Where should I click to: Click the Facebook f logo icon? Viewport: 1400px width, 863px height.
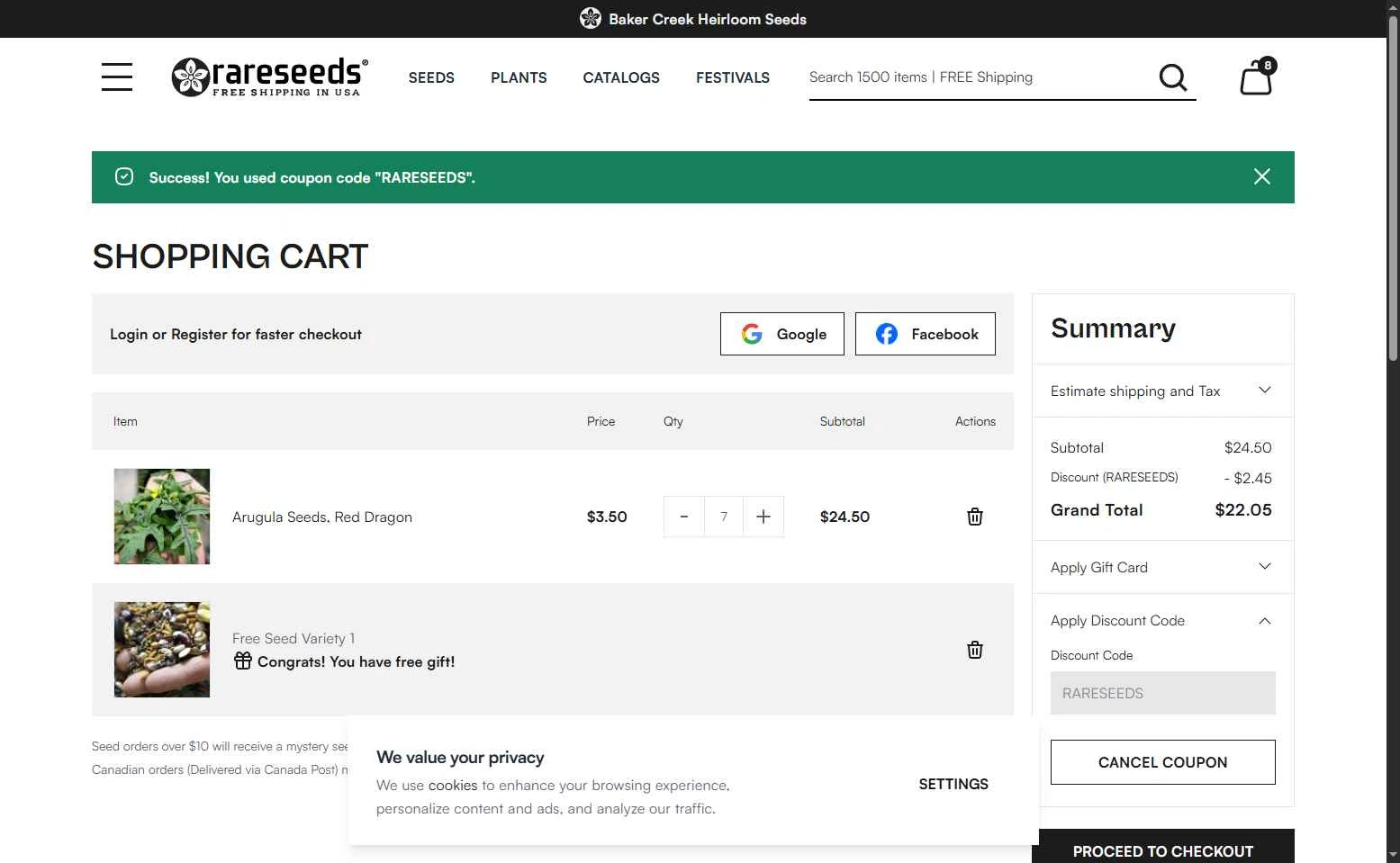tap(887, 334)
